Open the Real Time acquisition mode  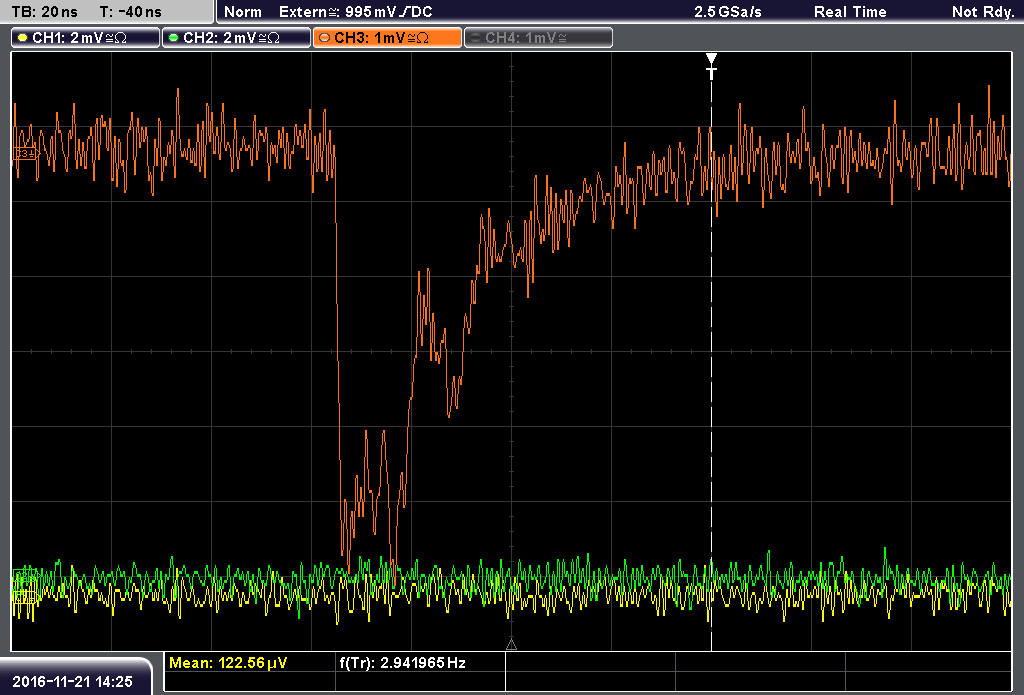850,12
